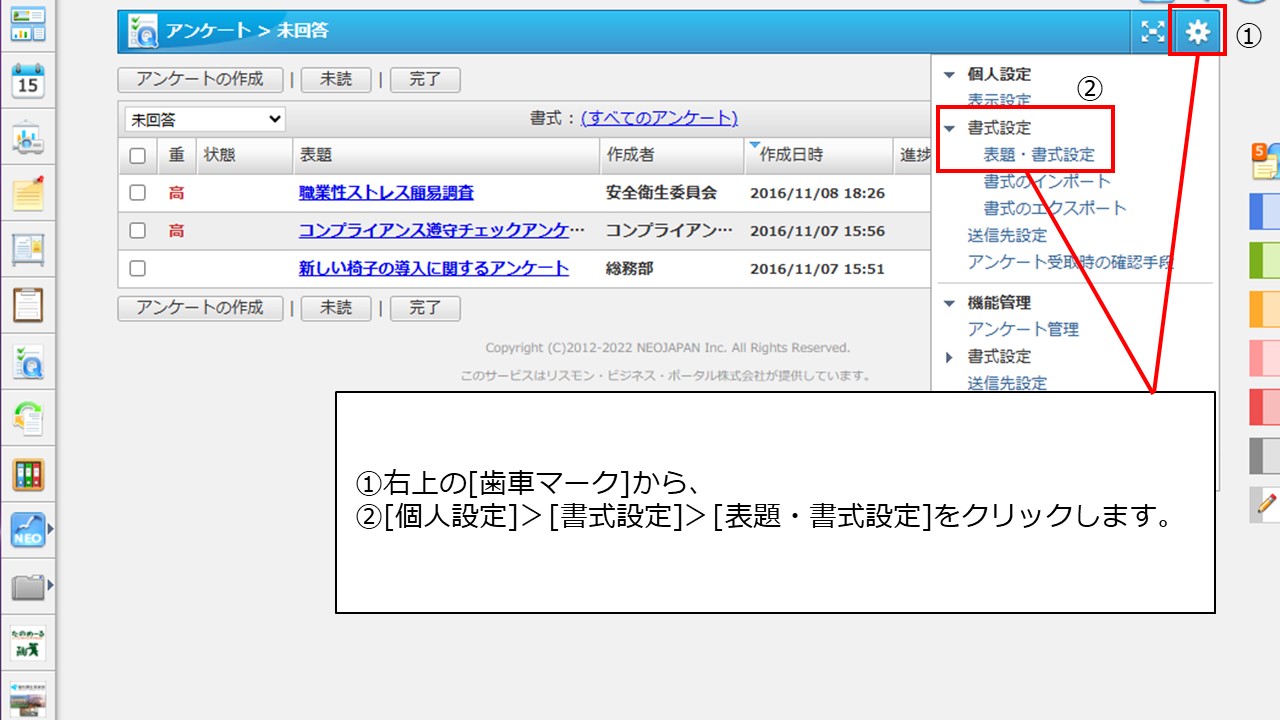Open the 未回答 status dropdown
1280x720 pixels.
(204, 118)
